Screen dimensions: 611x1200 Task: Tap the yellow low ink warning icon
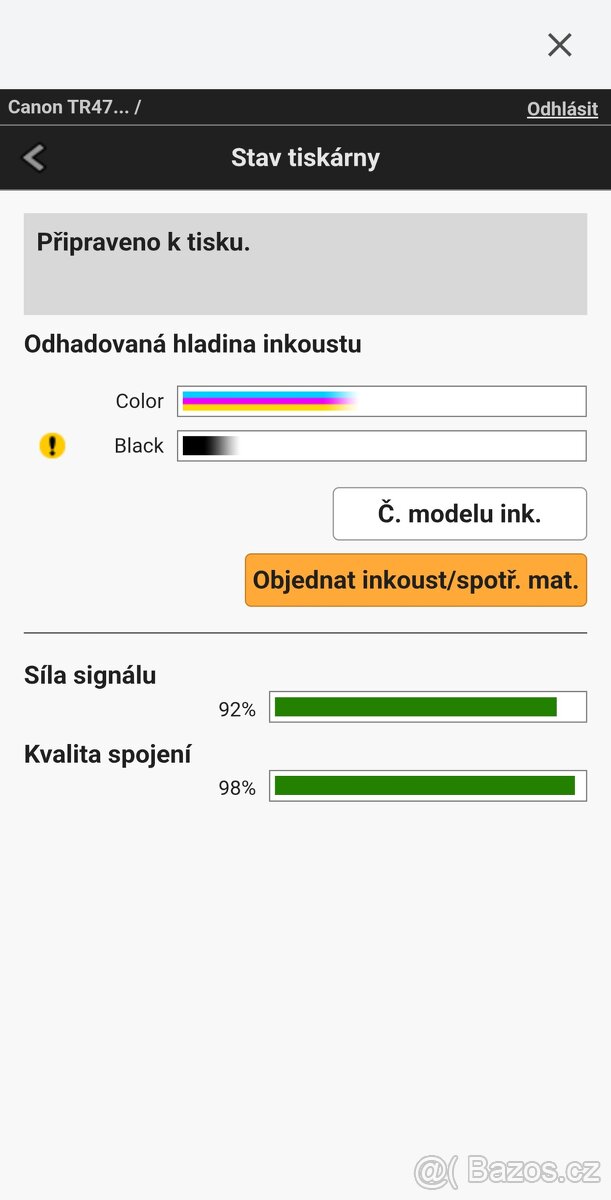pyautogui.click(x=52, y=446)
